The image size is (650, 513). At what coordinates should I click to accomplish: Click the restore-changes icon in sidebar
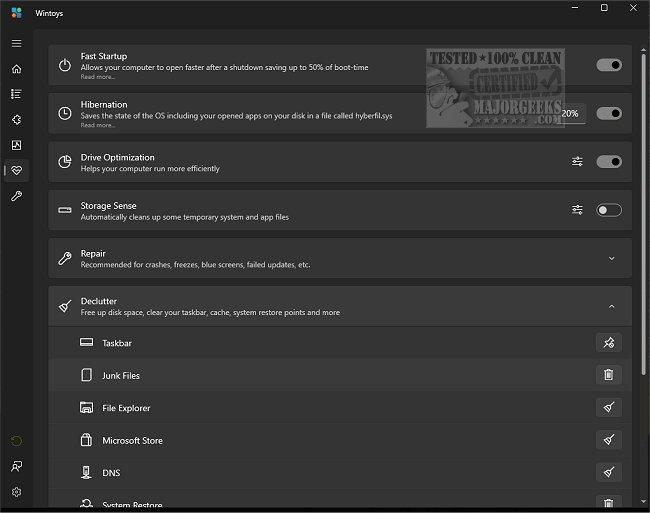pyautogui.click(x=17, y=441)
